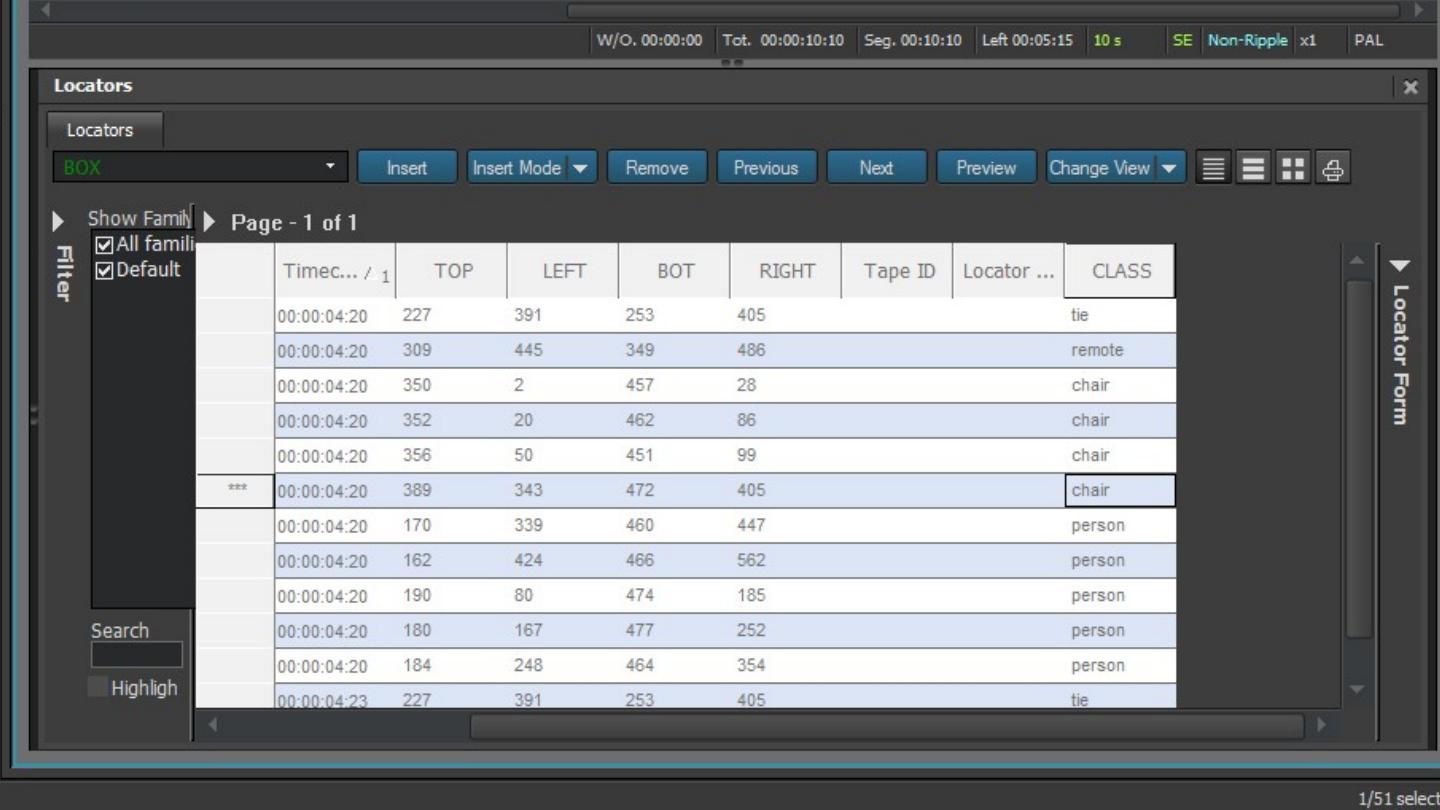Uncheck the Default family checkbox
This screenshot has height=810, width=1440.
tap(105, 270)
